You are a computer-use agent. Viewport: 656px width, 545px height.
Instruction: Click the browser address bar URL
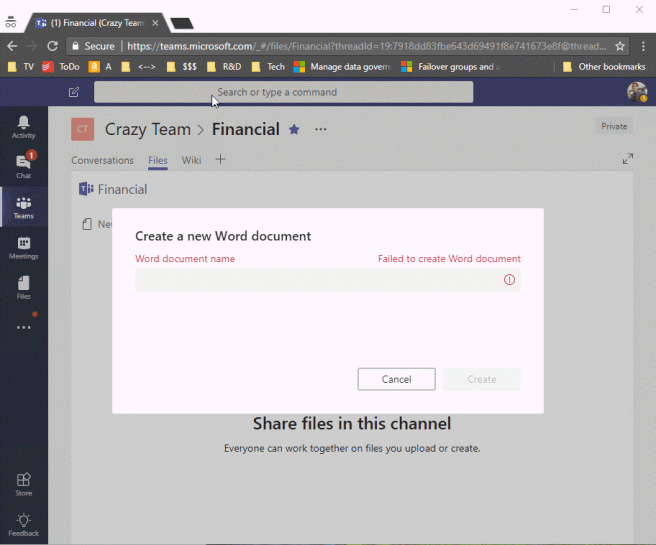click(366, 46)
